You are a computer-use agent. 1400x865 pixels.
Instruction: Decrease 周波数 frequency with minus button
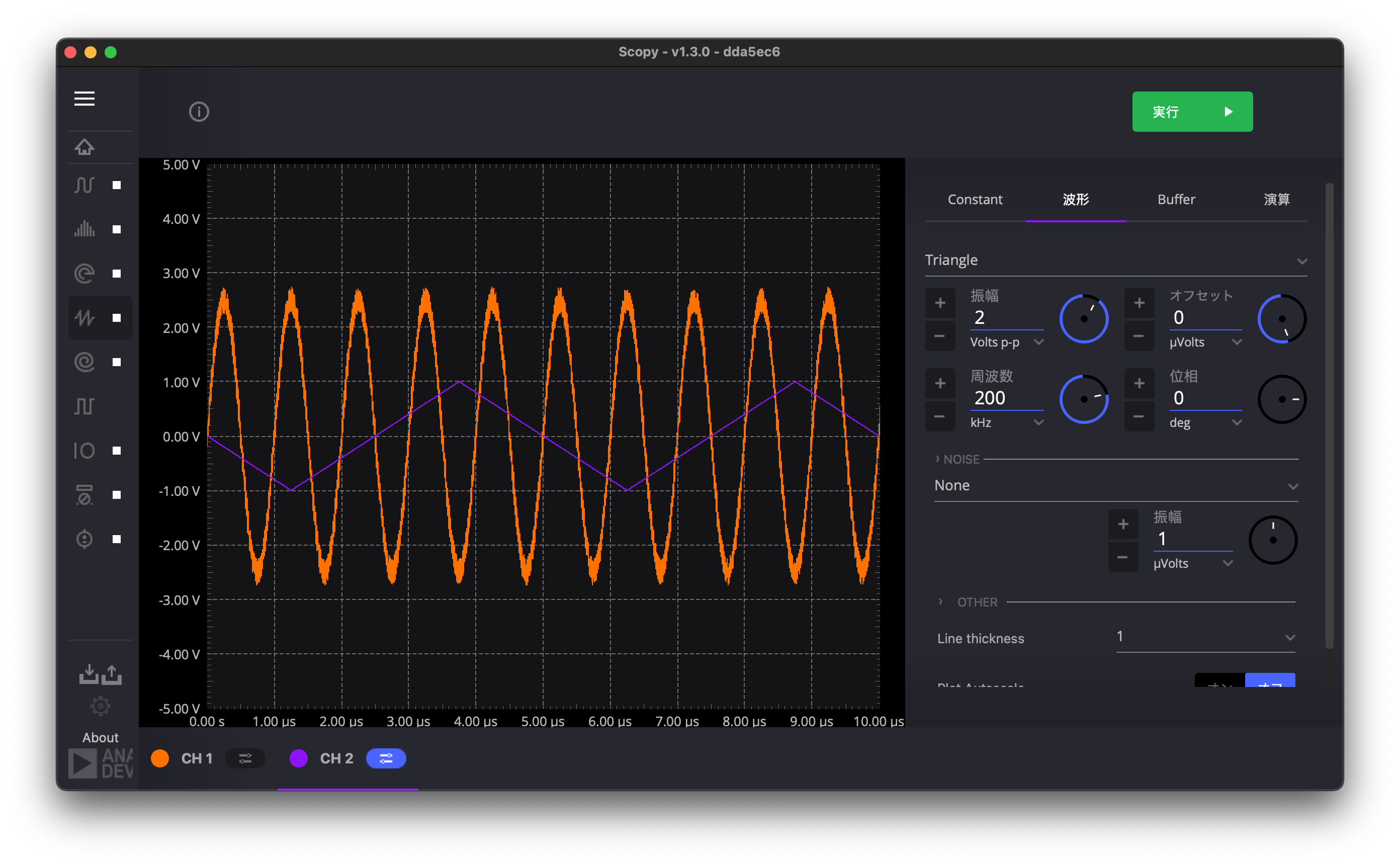click(940, 416)
